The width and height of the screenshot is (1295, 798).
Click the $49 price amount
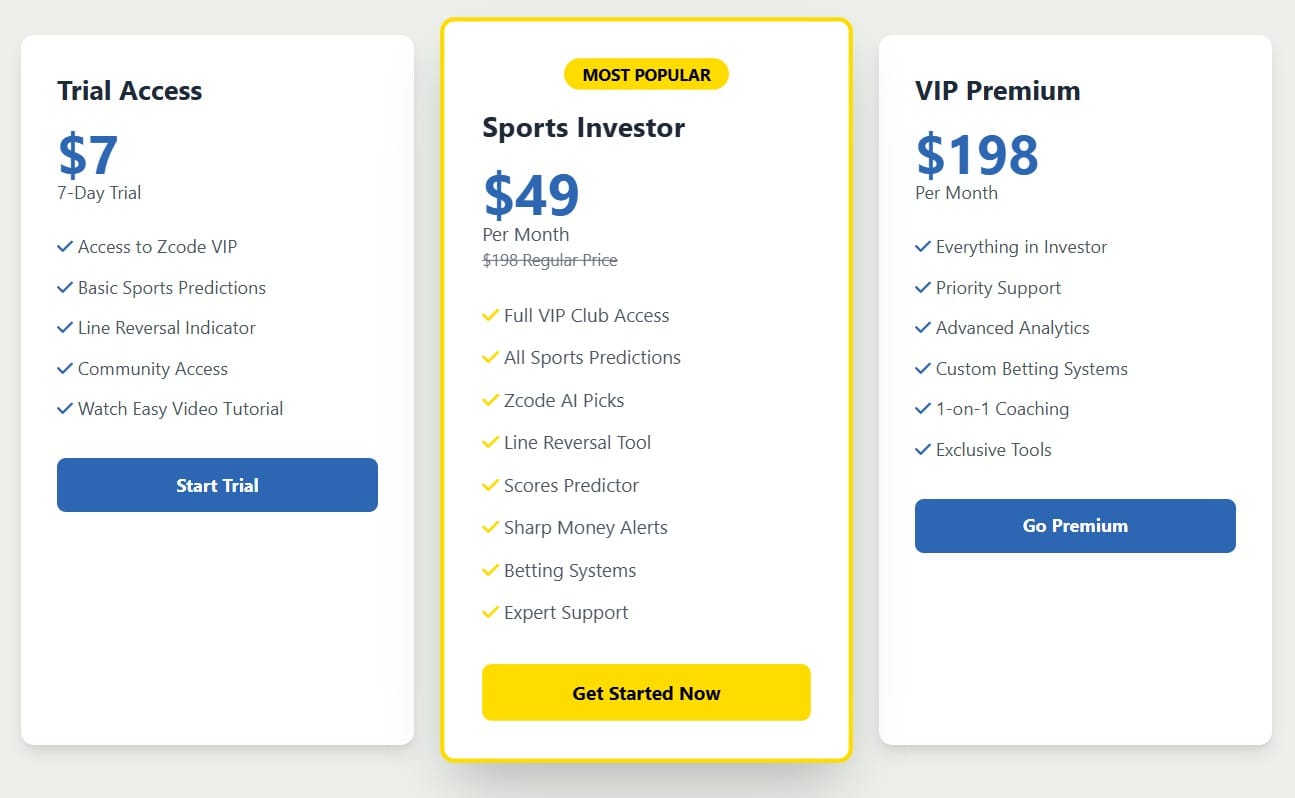[x=531, y=195]
